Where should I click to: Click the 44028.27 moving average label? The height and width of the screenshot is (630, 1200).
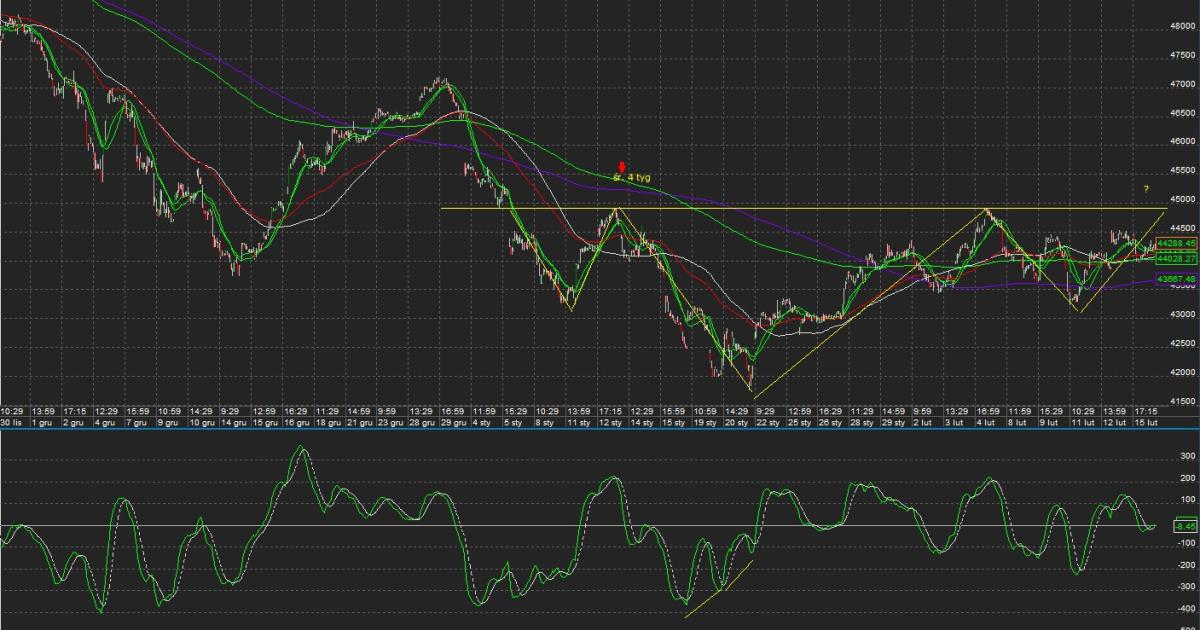(1176, 258)
